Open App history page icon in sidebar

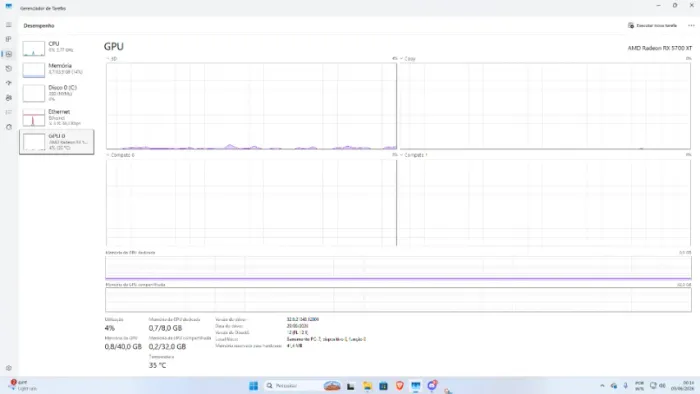(8, 69)
